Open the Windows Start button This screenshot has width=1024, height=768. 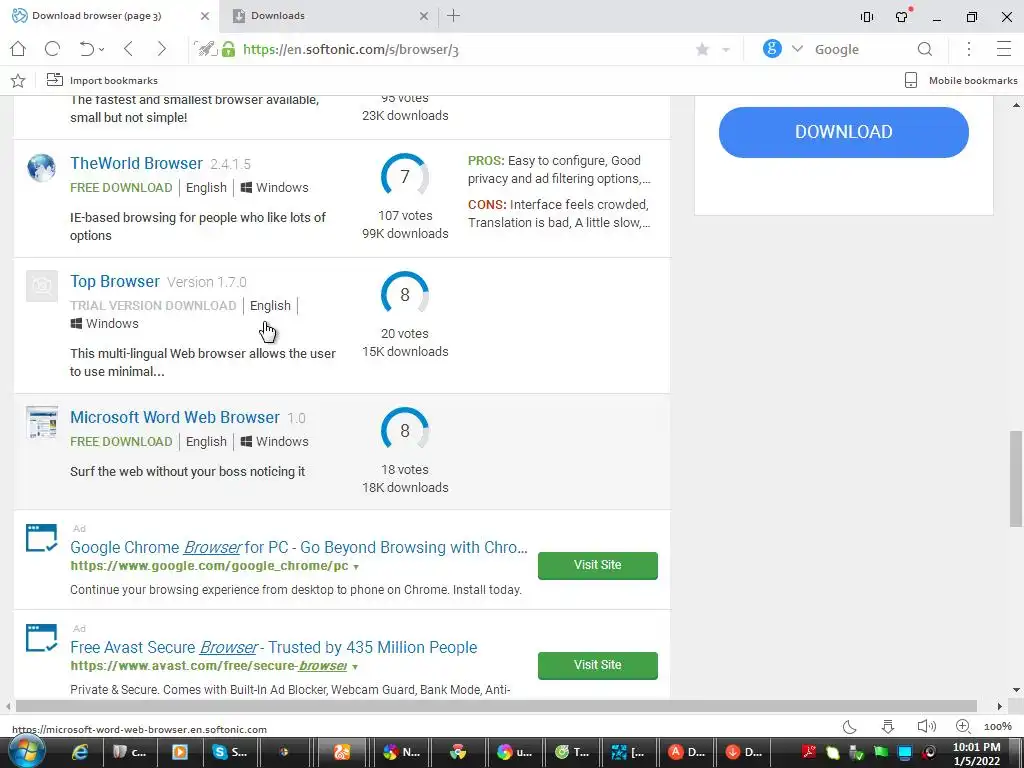click(26, 752)
